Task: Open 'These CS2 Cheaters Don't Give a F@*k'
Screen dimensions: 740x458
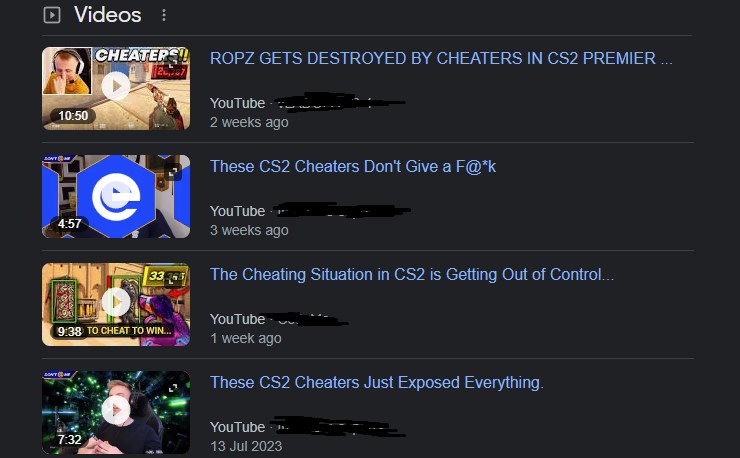Action: pyautogui.click(x=353, y=167)
